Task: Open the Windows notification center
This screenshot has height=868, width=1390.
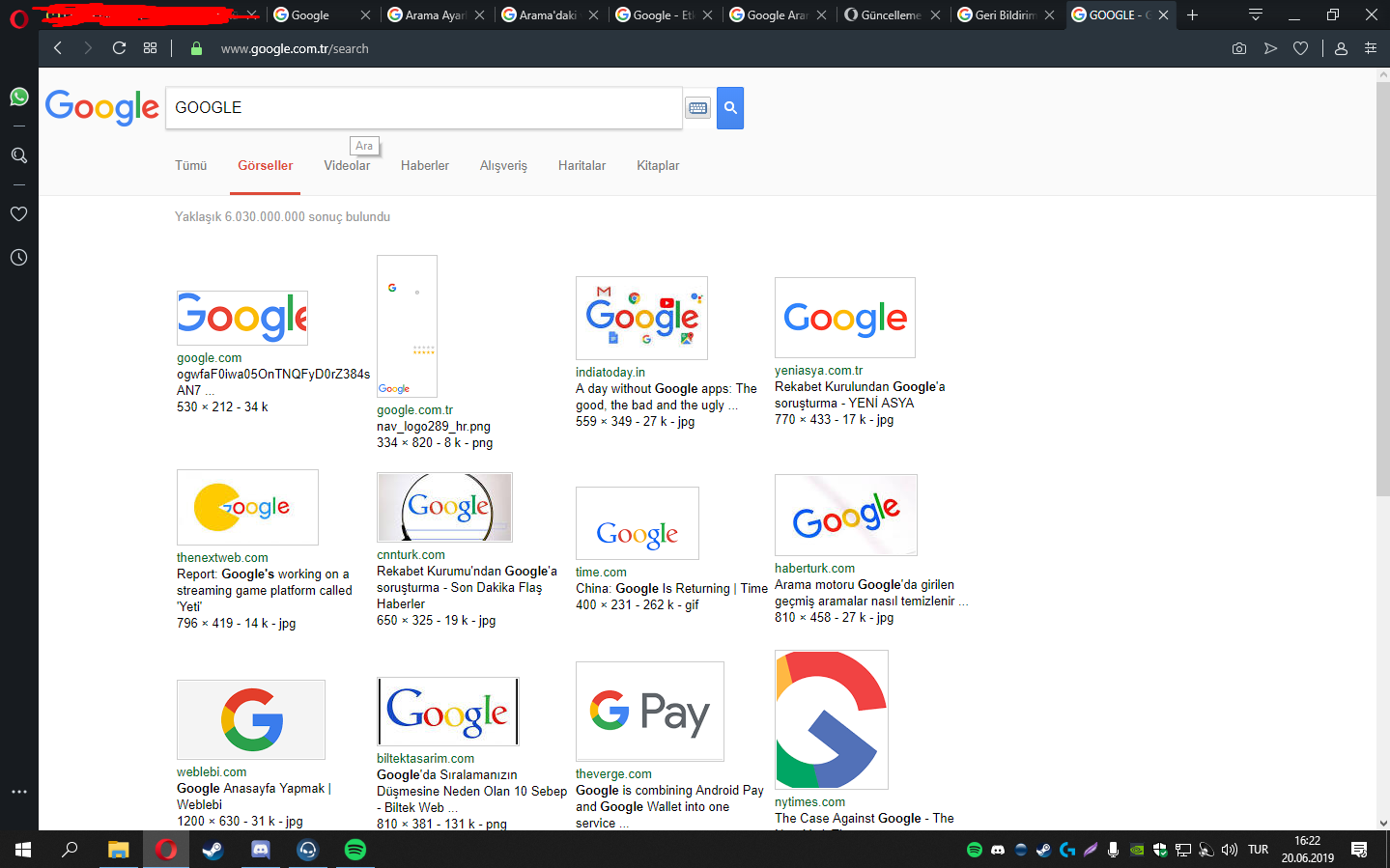Action: (1359, 850)
